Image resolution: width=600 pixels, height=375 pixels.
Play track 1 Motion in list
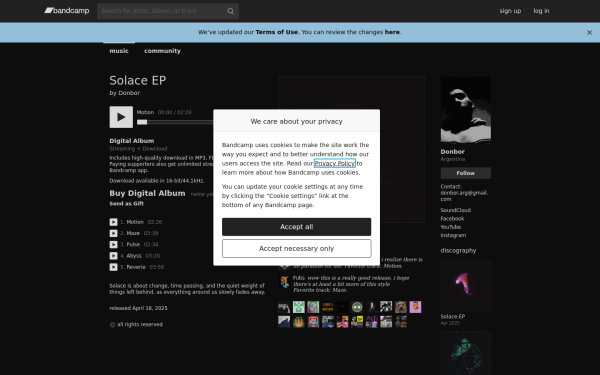pyautogui.click(x=113, y=222)
